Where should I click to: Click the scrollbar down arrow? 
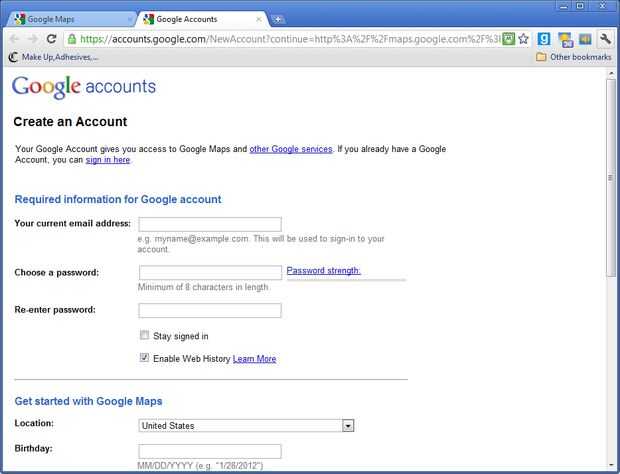[611, 466]
